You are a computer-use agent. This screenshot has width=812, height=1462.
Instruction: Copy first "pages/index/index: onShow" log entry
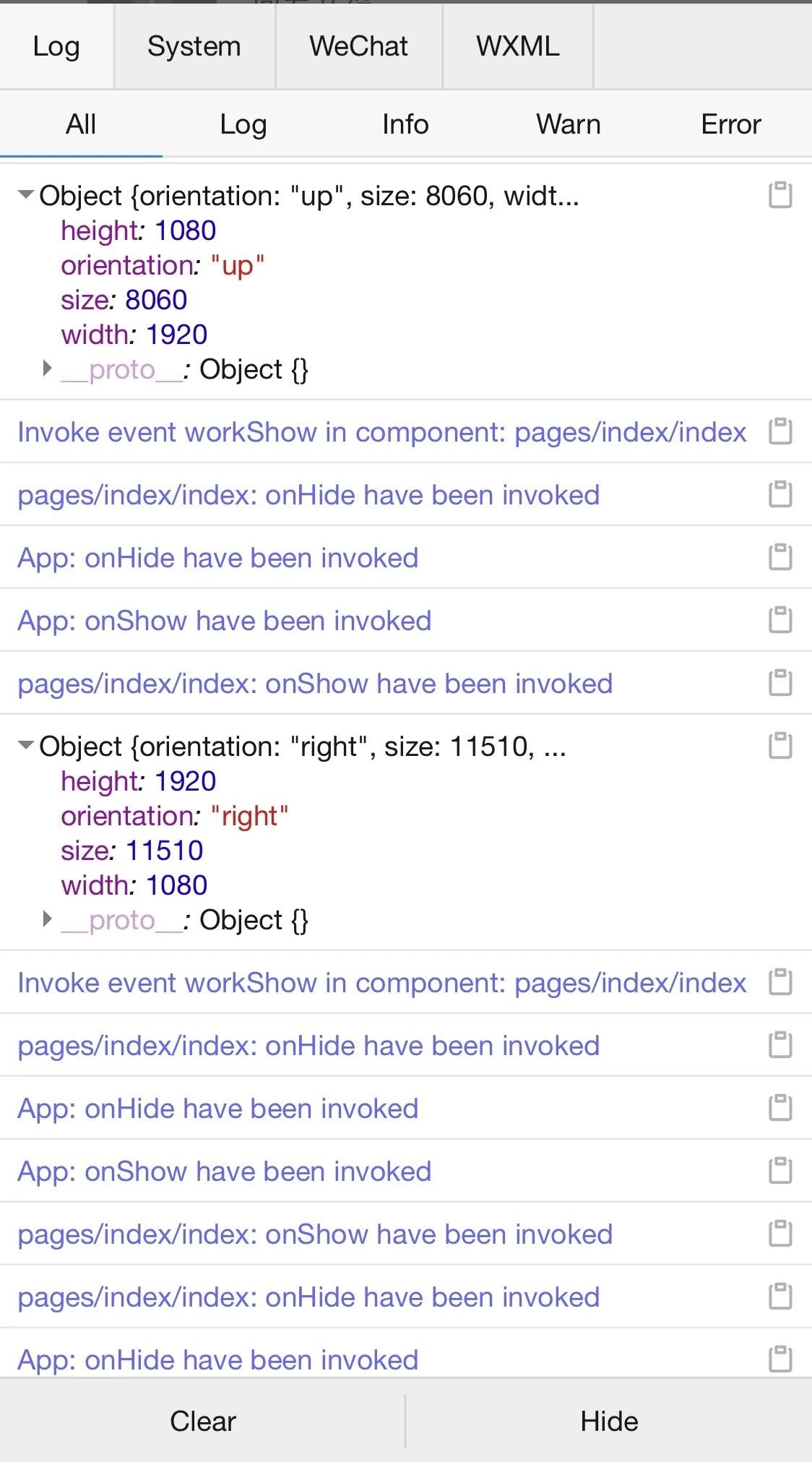[x=780, y=683]
